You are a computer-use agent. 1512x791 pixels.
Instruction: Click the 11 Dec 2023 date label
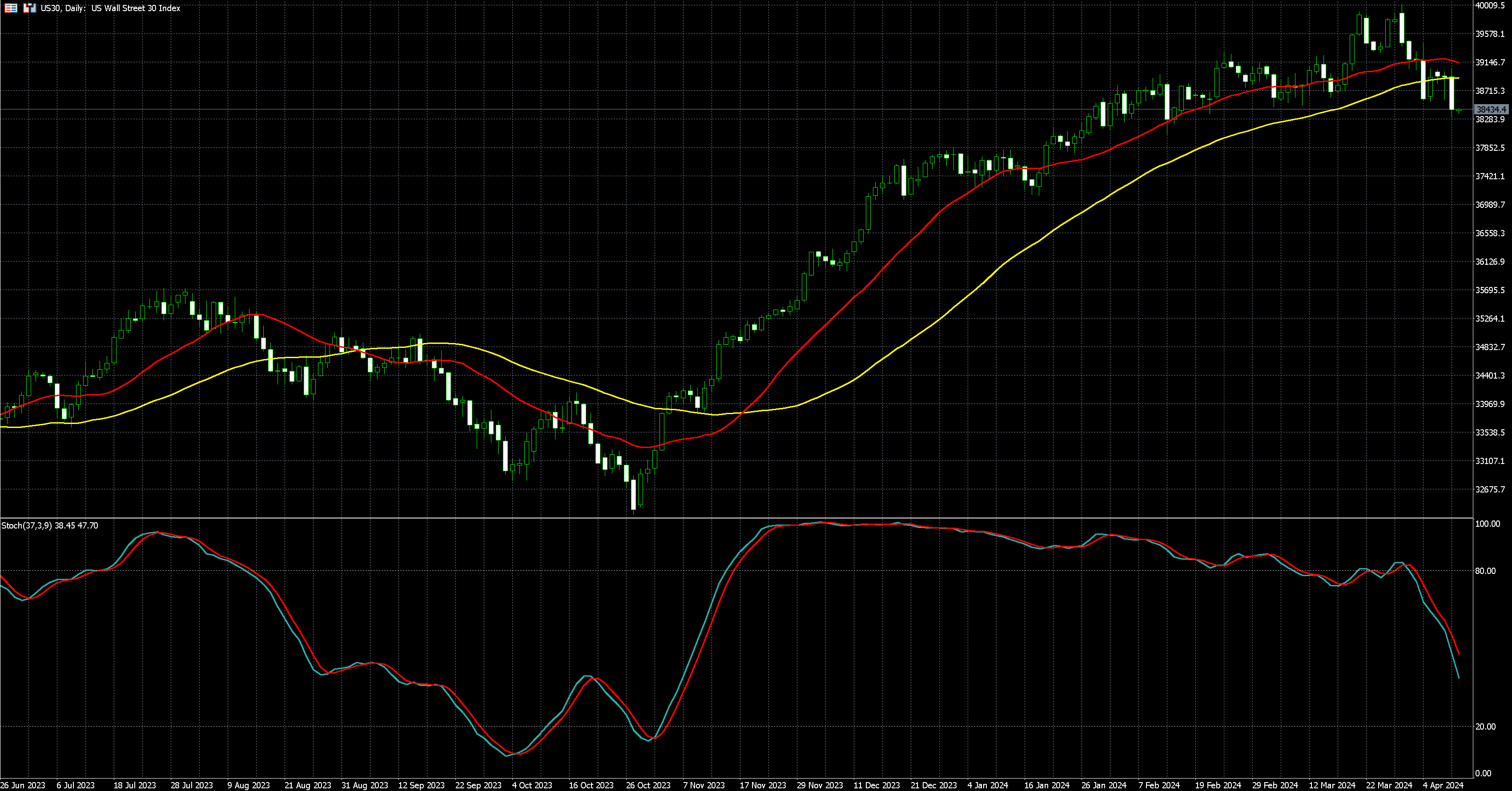coord(877,785)
